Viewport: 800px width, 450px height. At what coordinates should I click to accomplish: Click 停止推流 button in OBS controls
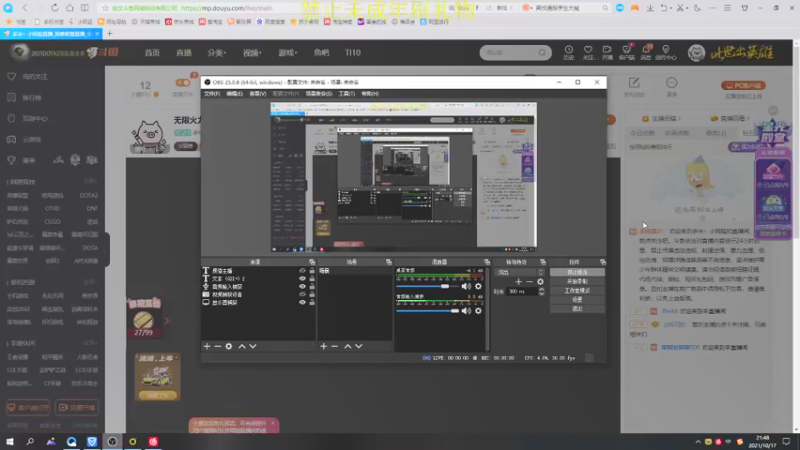577,272
